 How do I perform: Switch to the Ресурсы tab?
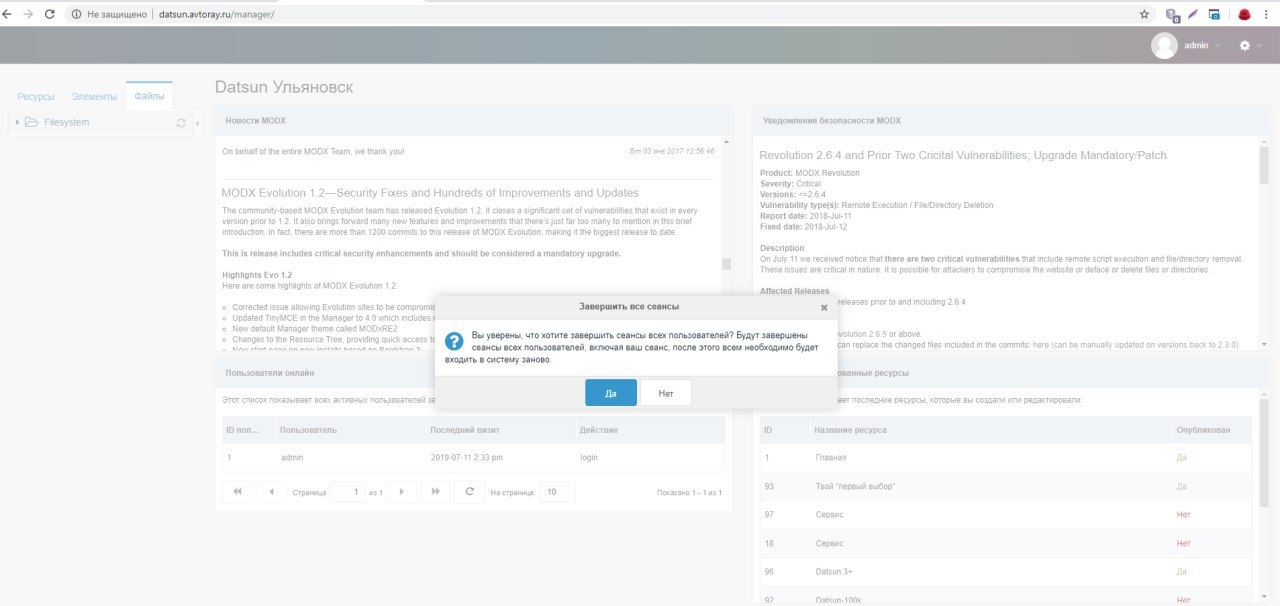coord(36,97)
